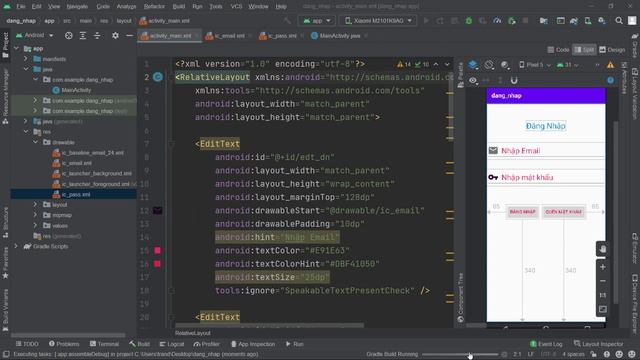This screenshot has width=640, height=360.
Task: Click the Search Everywhere magnifier icon
Action: point(619,21)
